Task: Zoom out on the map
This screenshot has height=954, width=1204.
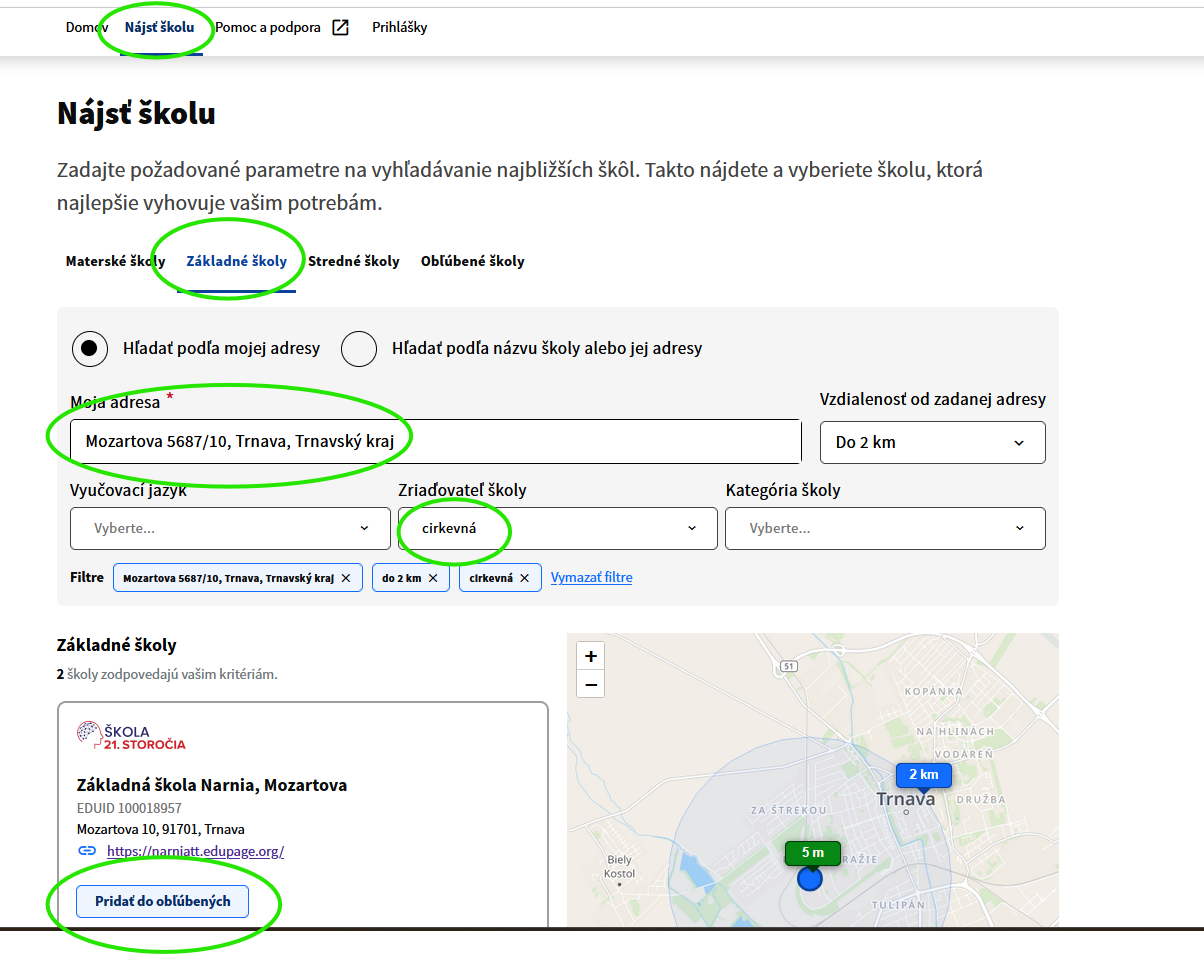Action: pyautogui.click(x=591, y=685)
